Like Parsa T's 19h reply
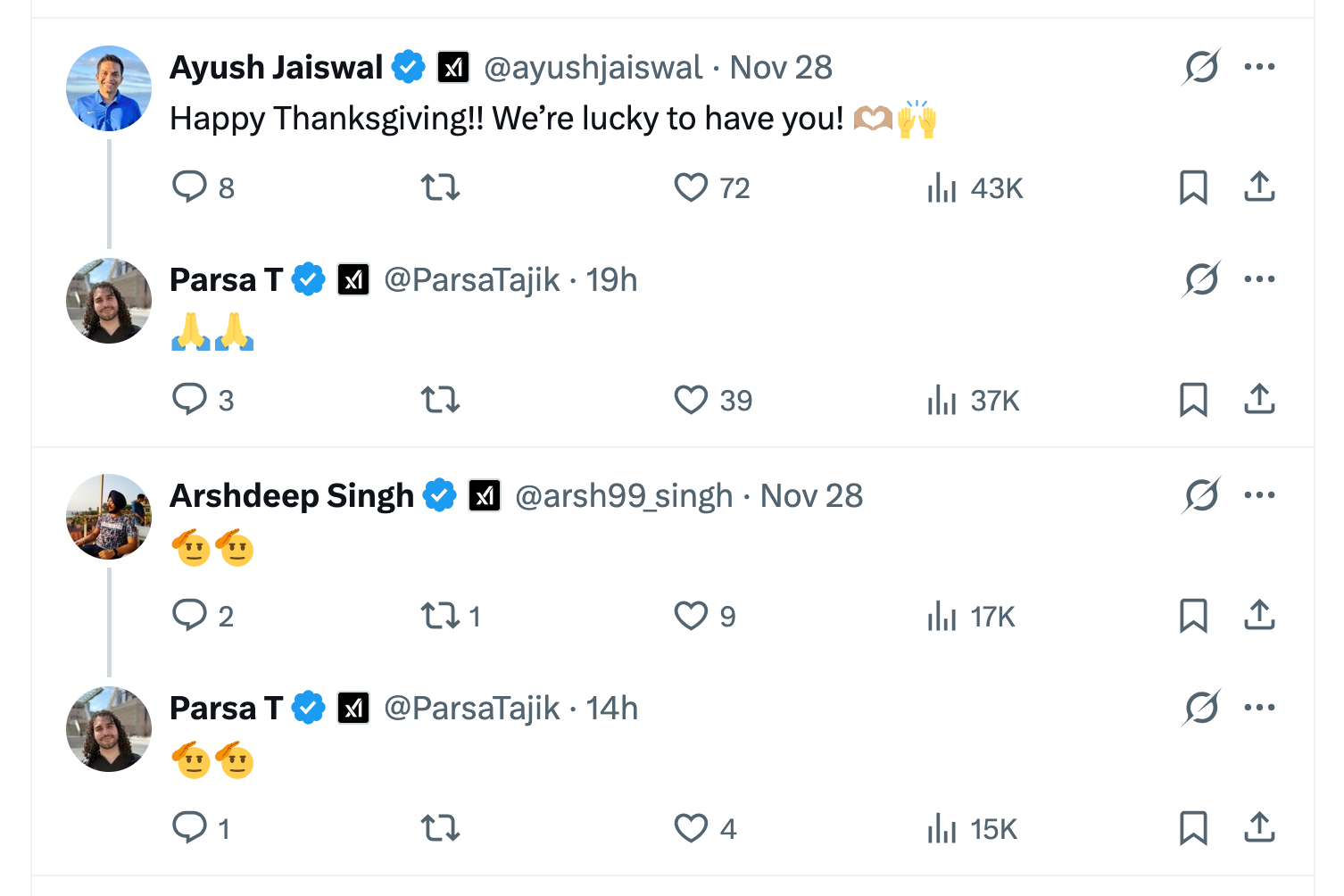The width and height of the screenshot is (1344, 896). (691, 400)
